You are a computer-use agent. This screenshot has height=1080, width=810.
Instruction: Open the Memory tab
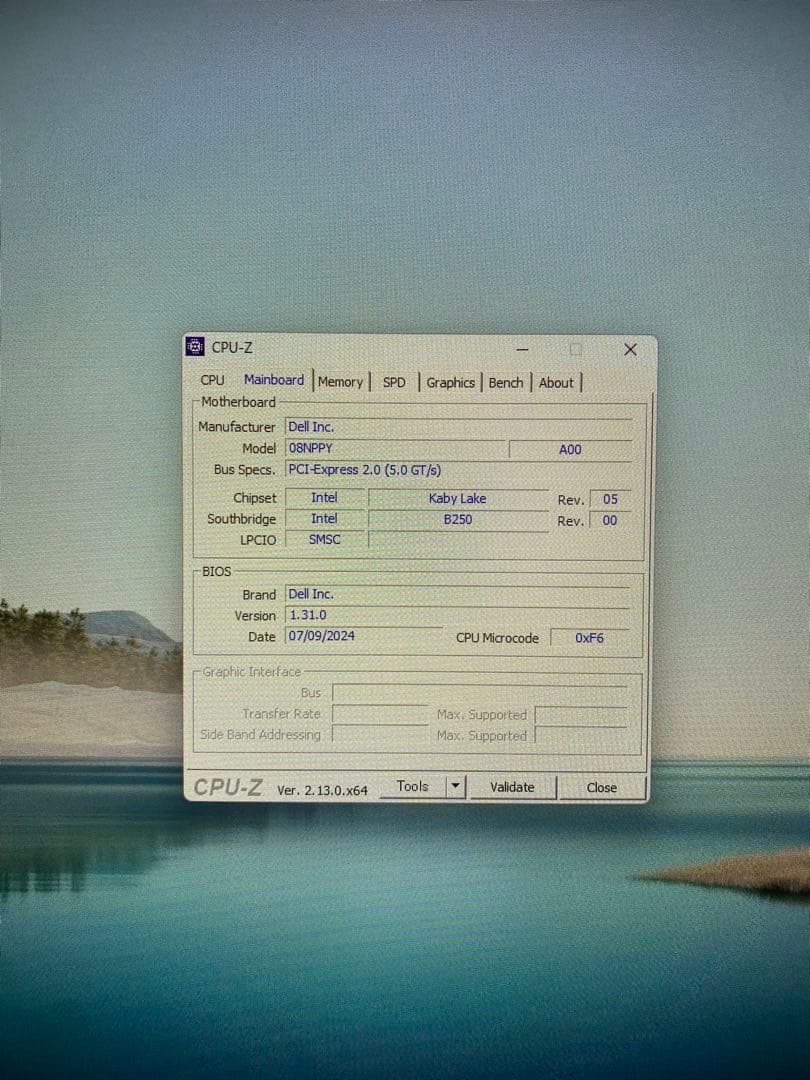pyautogui.click(x=341, y=382)
